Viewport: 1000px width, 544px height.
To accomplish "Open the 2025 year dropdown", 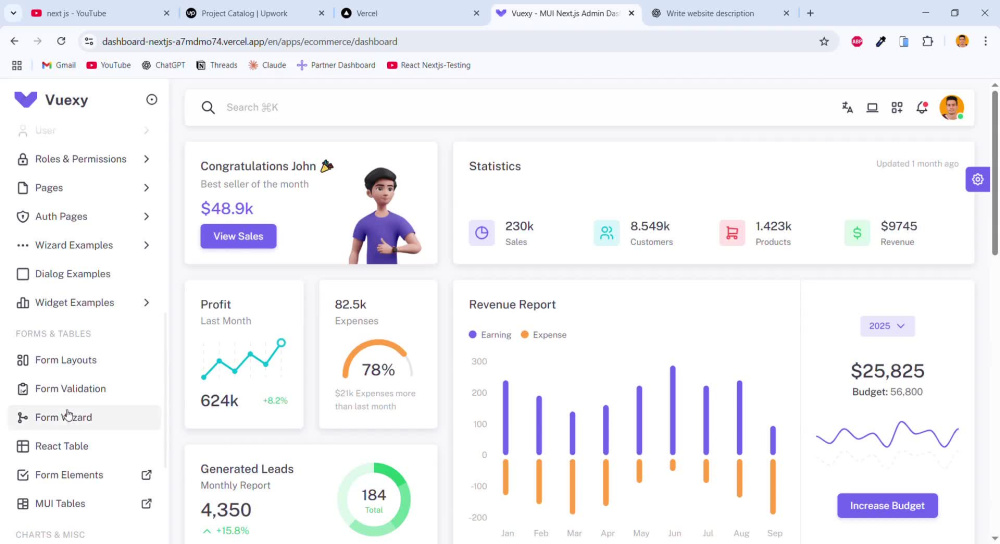I will tap(887, 326).
